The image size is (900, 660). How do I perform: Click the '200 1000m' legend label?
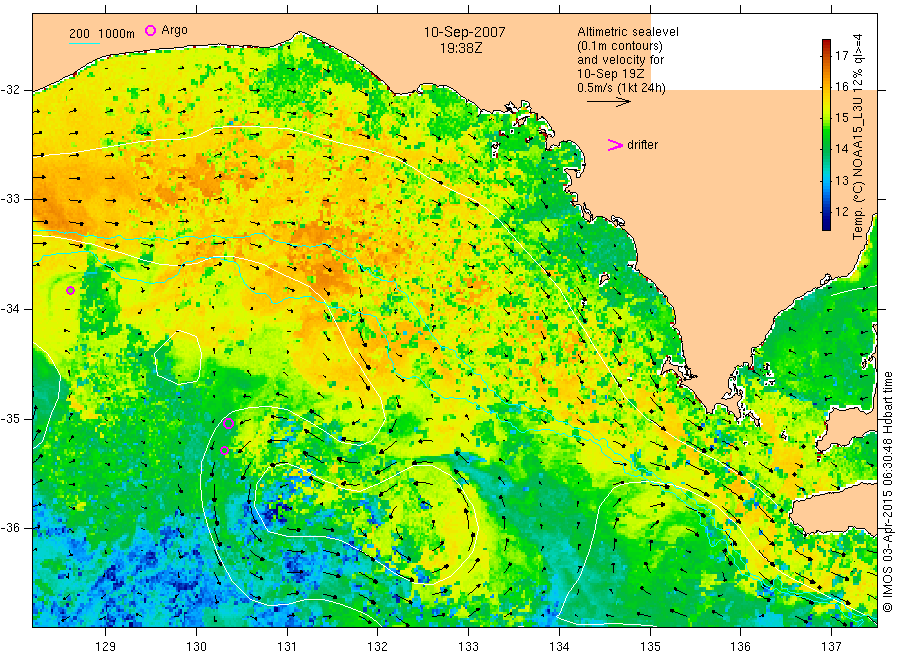[x=102, y=34]
